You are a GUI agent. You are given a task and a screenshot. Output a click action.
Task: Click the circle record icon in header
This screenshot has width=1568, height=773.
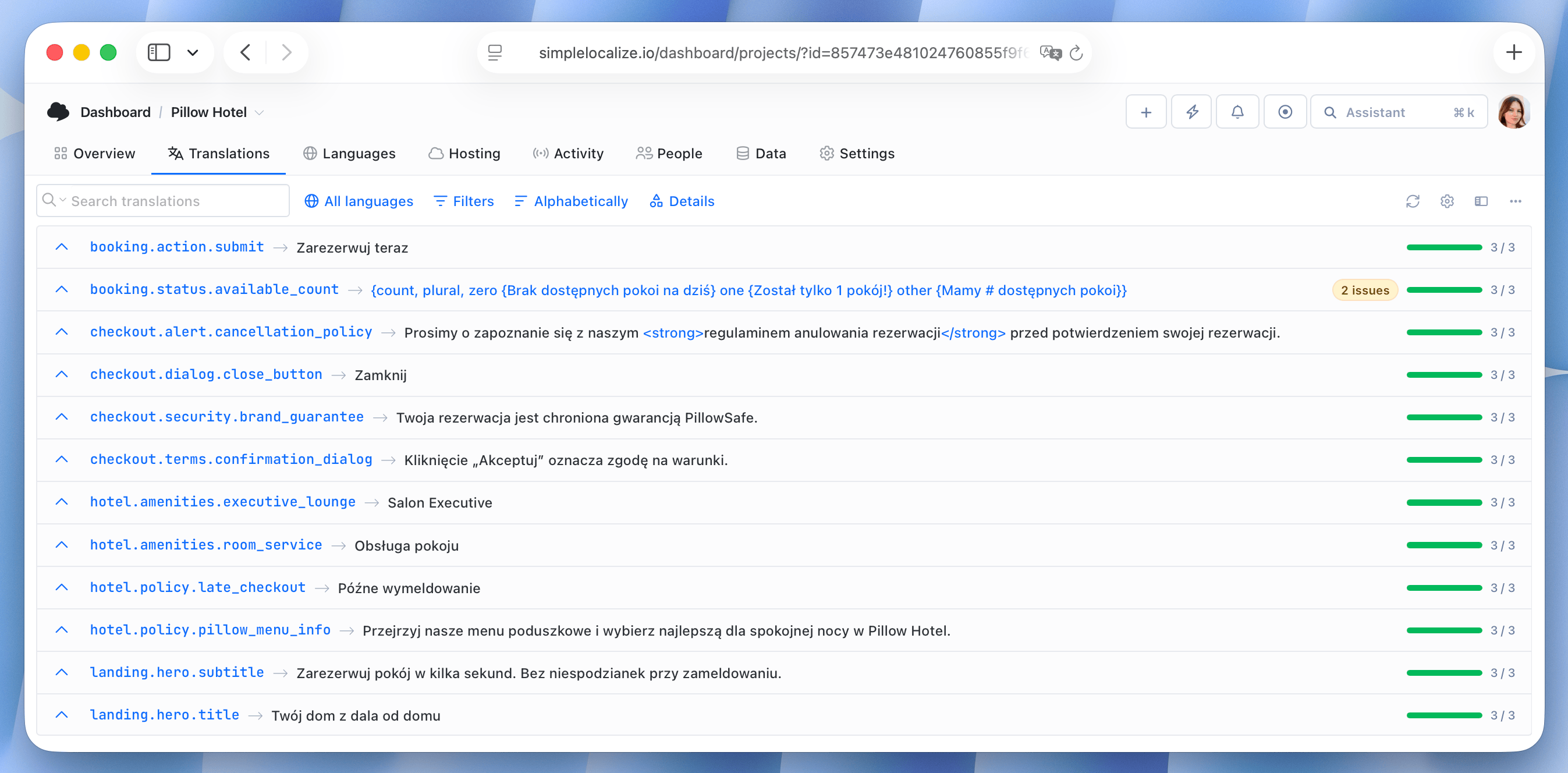click(x=1285, y=112)
